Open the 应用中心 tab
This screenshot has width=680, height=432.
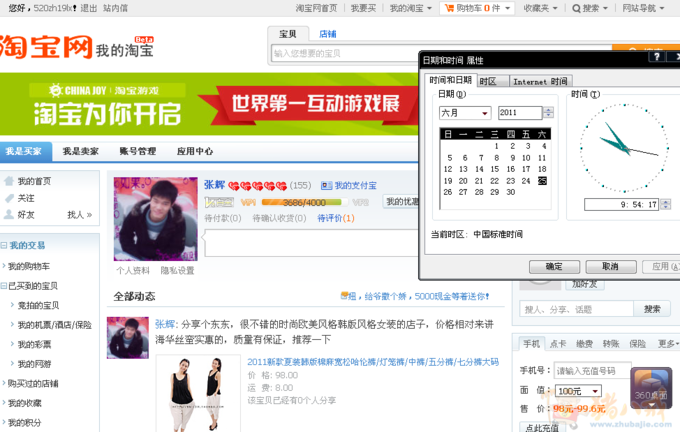(x=195, y=151)
